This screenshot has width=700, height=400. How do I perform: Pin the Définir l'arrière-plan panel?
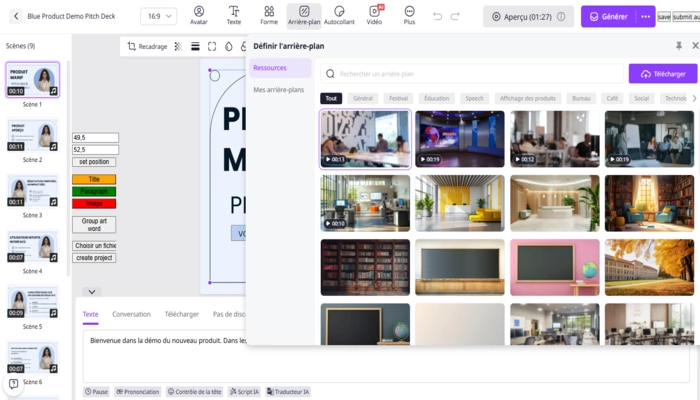pyautogui.click(x=679, y=46)
